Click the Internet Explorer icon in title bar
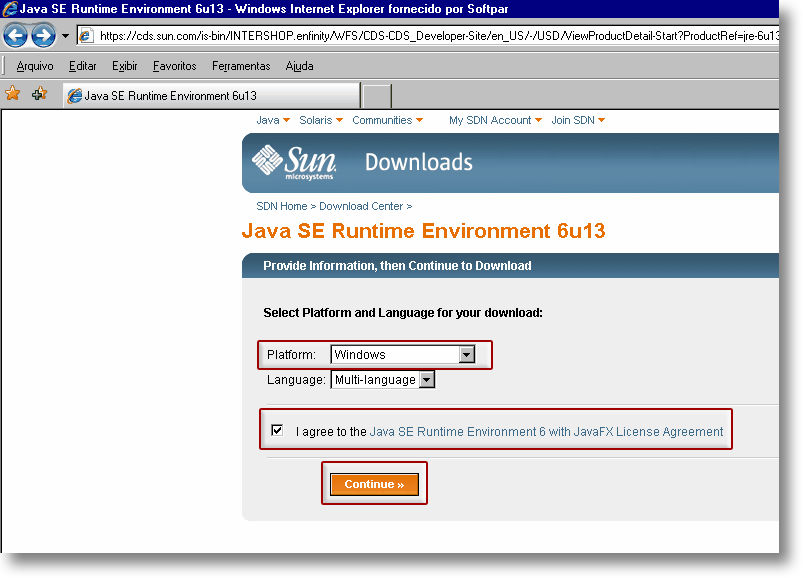The height and width of the screenshot is (578, 803). coord(10,9)
